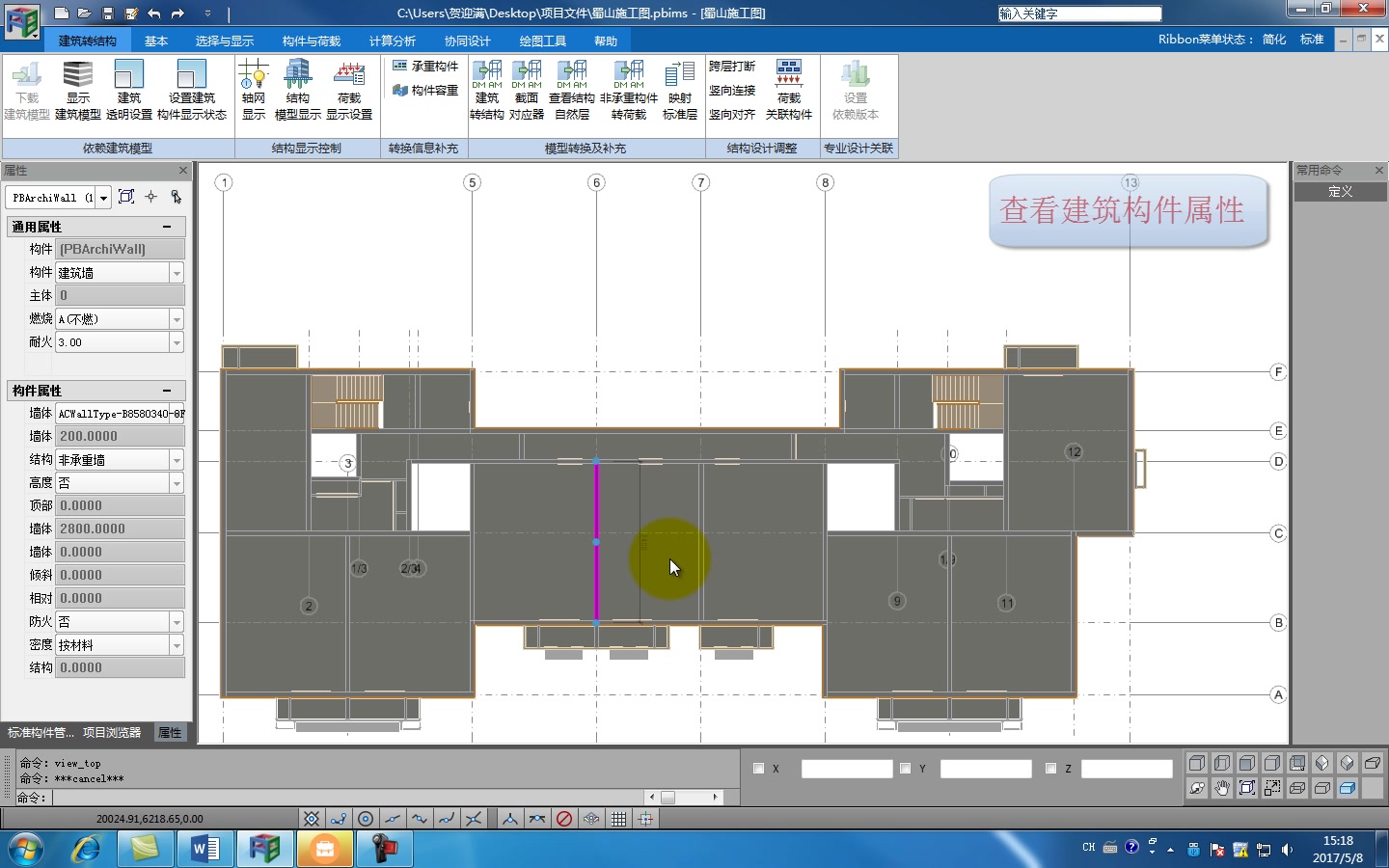The width and height of the screenshot is (1389, 868).
Task: Toggle the no-snap (prohibit) icon in snap toolbar
Action: coord(564,819)
